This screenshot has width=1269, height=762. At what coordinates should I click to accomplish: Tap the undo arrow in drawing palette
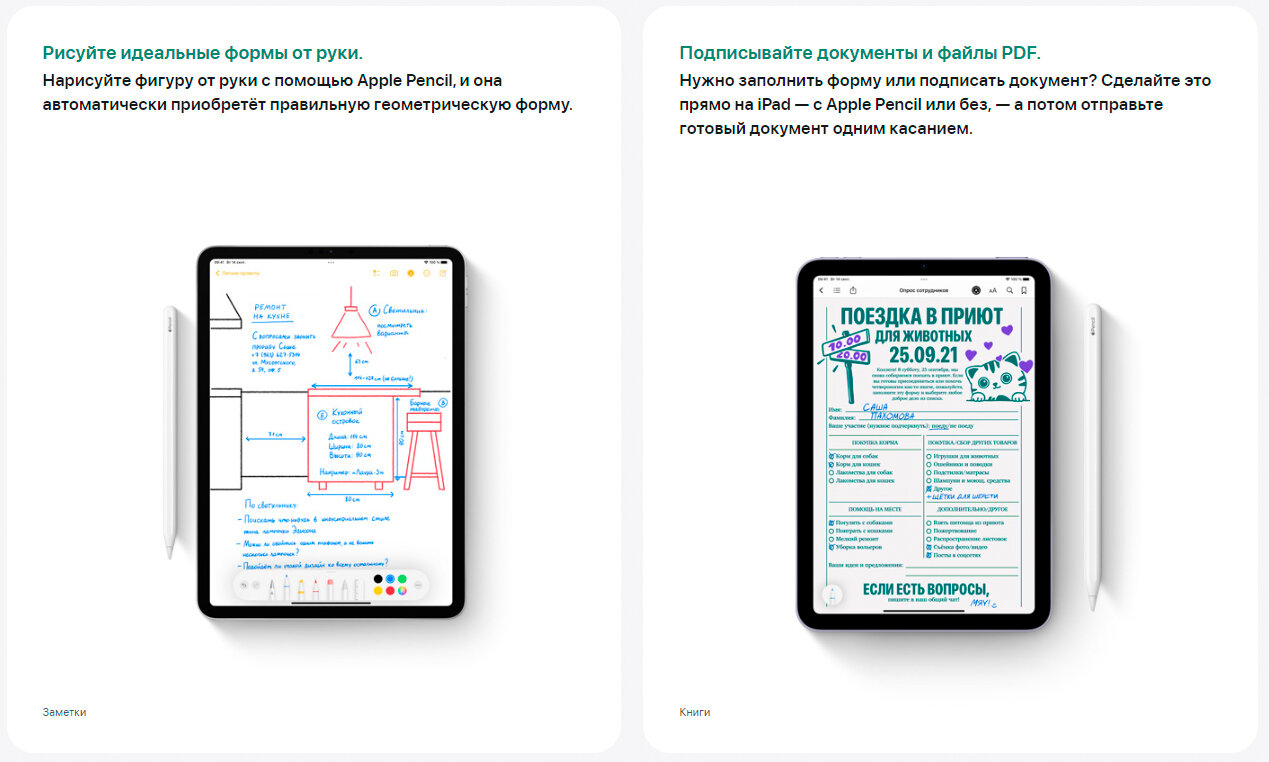pos(244,584)
